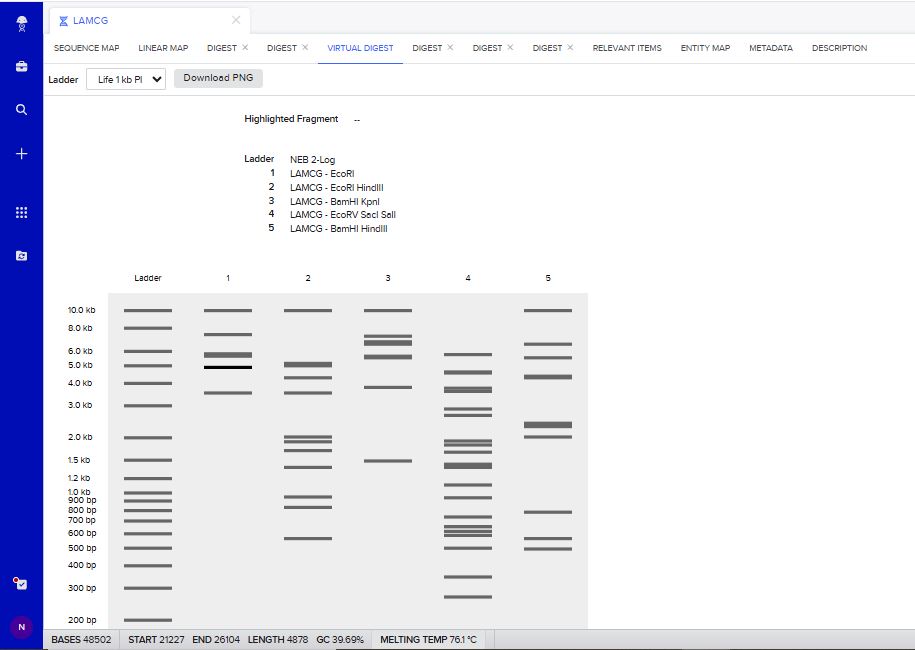Open the folder sync icon in sidebar
The width and height of the screenshot is (915, 650).
tap(21, 256)
